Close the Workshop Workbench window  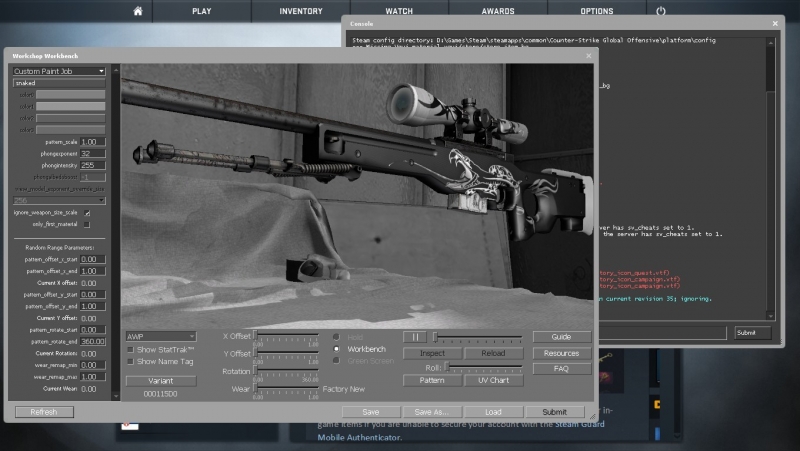(x=589, y=56)
